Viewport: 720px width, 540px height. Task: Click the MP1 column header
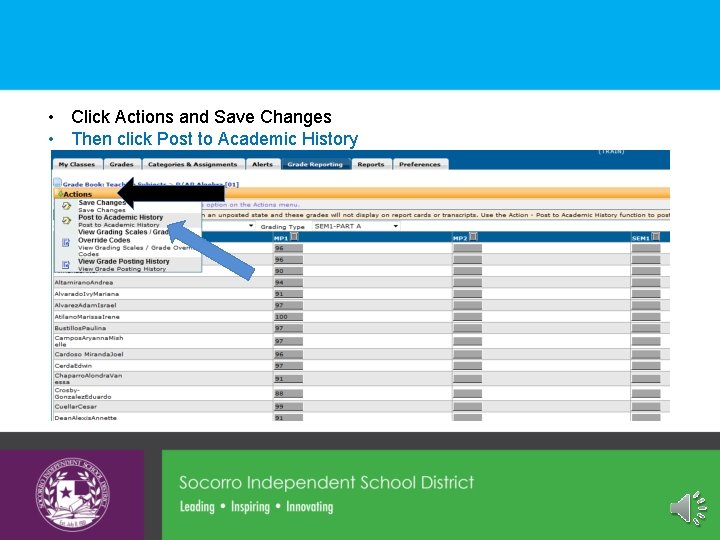280,238
